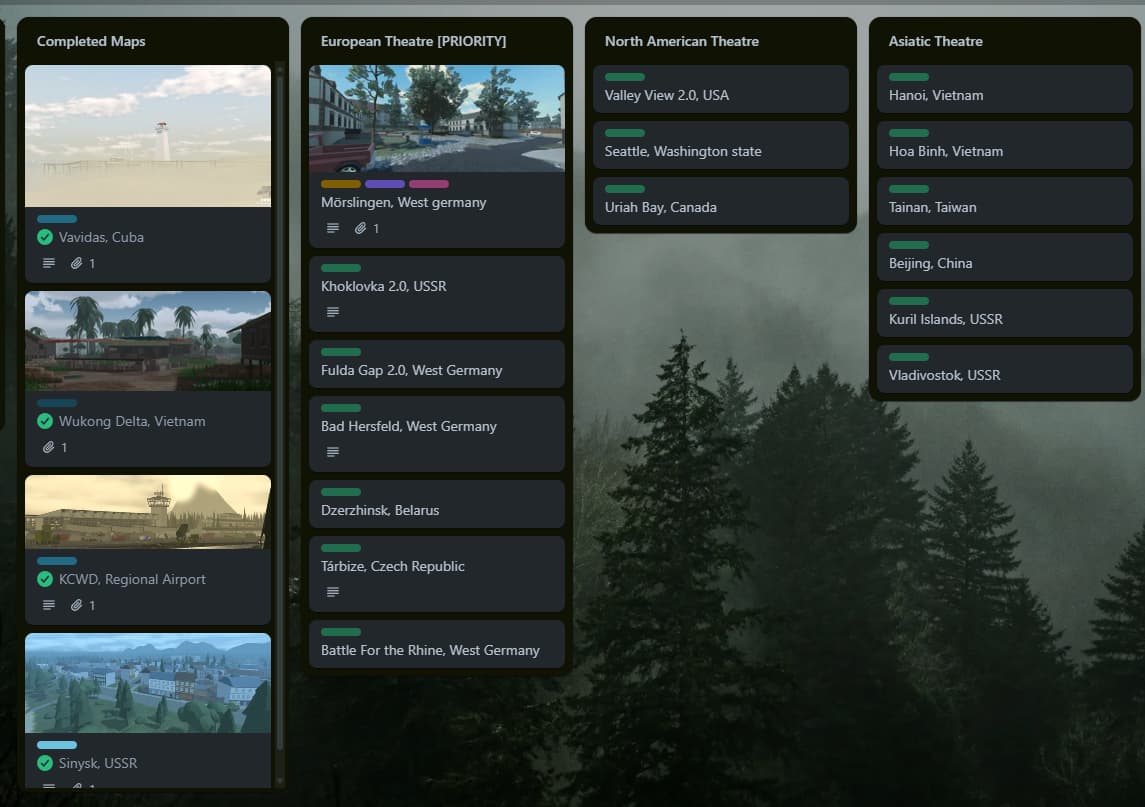The image size is (1145, 807).
Task: Click the Completed Maps list title
Action: [x=91, y=42]
